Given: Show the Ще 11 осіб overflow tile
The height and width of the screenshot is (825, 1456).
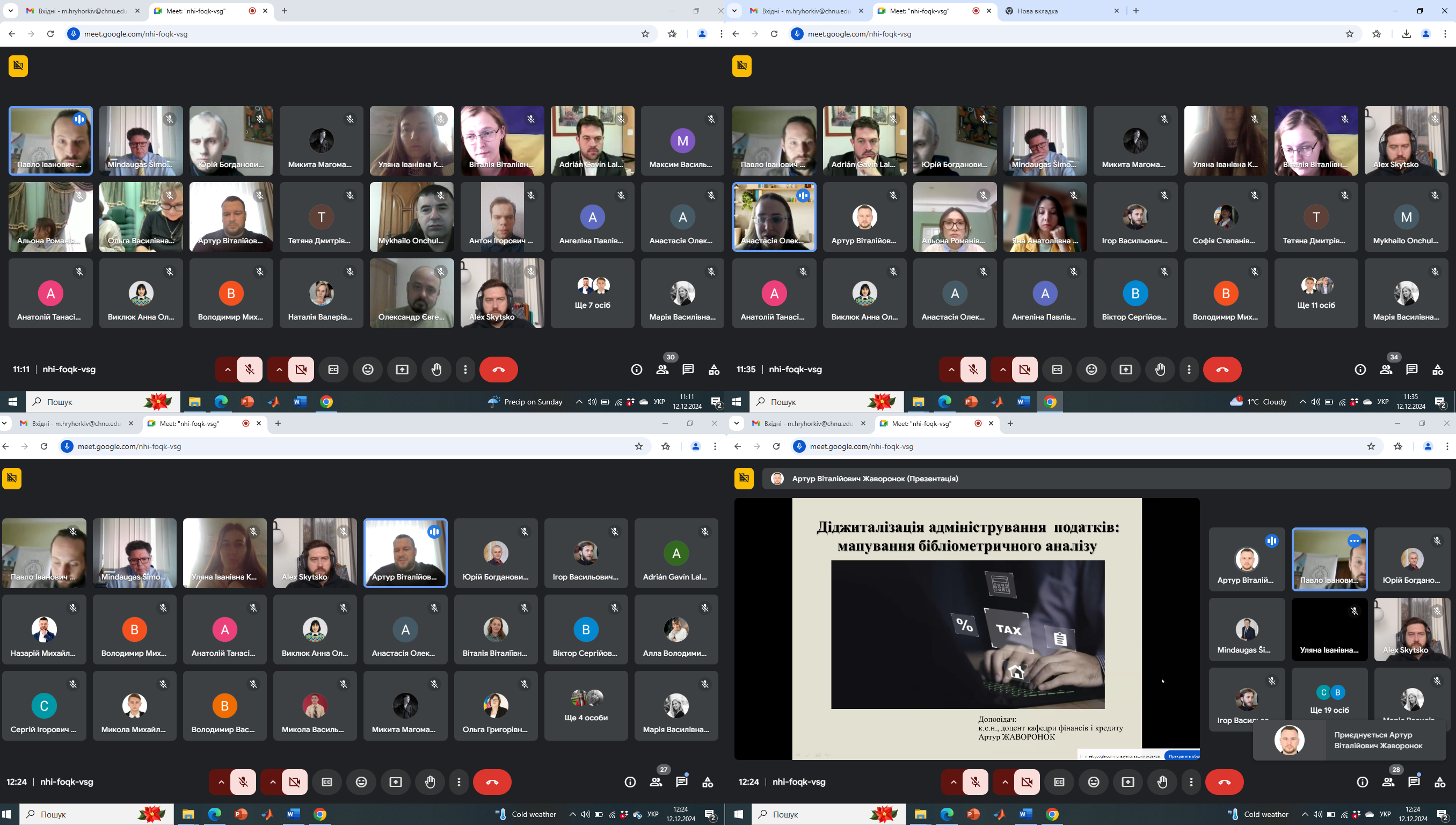Looking at the screenshot, I should [x=1316, y=293].
